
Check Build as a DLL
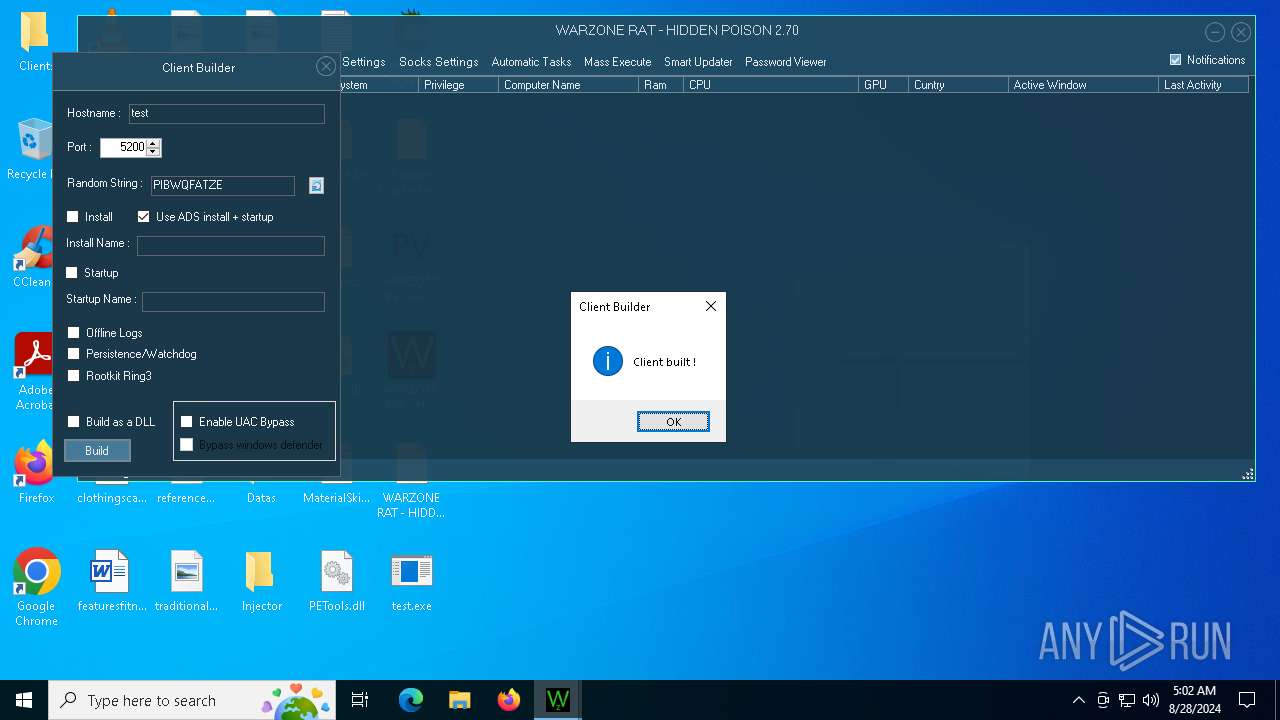pos(74,422)
